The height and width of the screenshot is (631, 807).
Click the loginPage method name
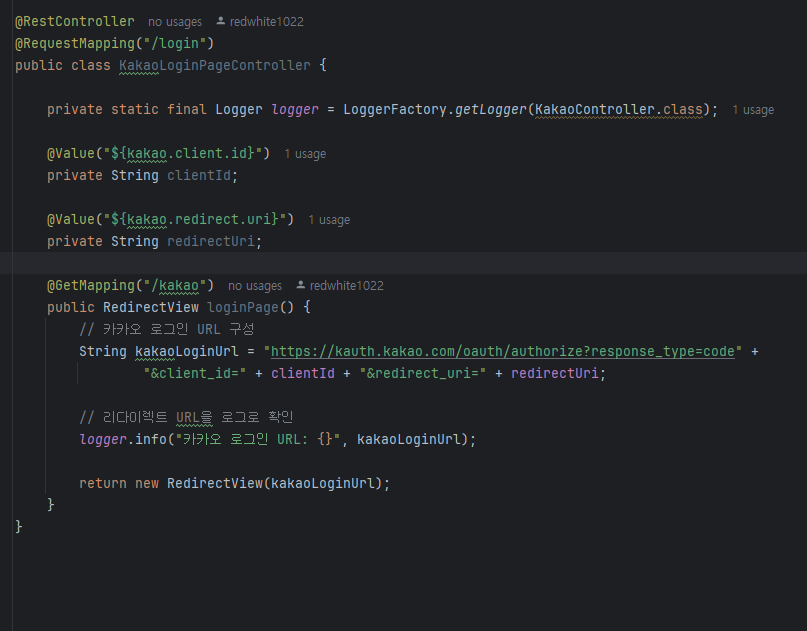pos(242,307)
